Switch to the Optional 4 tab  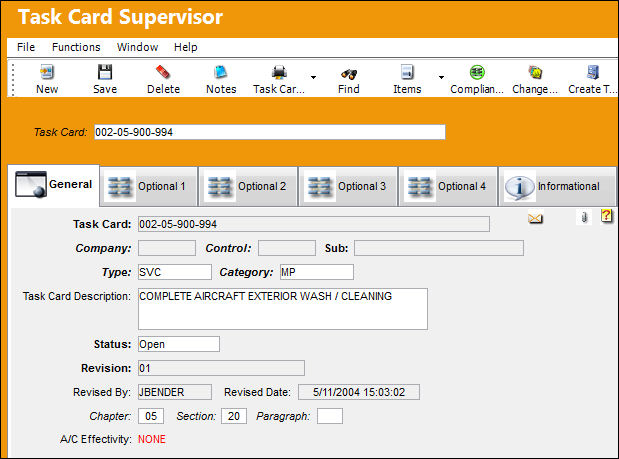pos(448,186)
